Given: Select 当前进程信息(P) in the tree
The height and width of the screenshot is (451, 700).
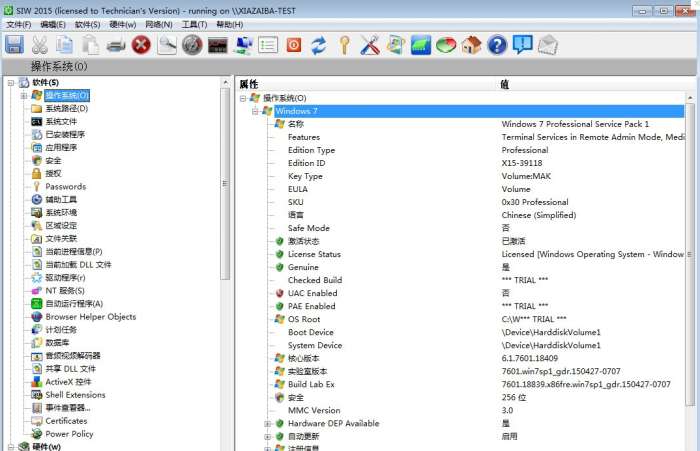Looking at the screenshot, I should tap(74, 251).
